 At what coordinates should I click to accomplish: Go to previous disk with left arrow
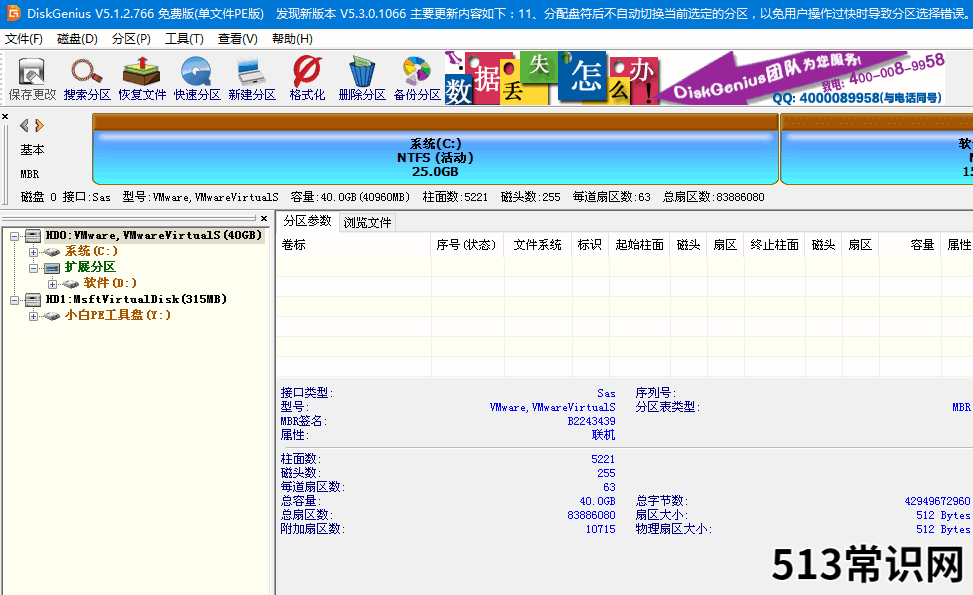coord(24,125)
